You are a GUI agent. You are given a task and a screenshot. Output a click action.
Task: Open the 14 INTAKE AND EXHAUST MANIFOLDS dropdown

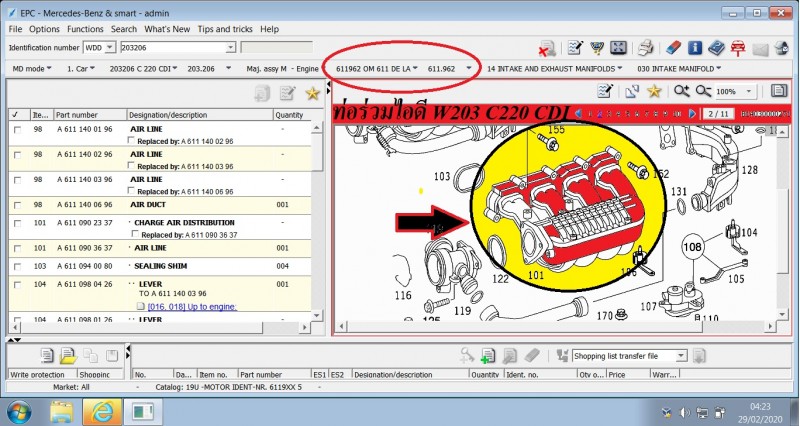(x=555, y=68)
